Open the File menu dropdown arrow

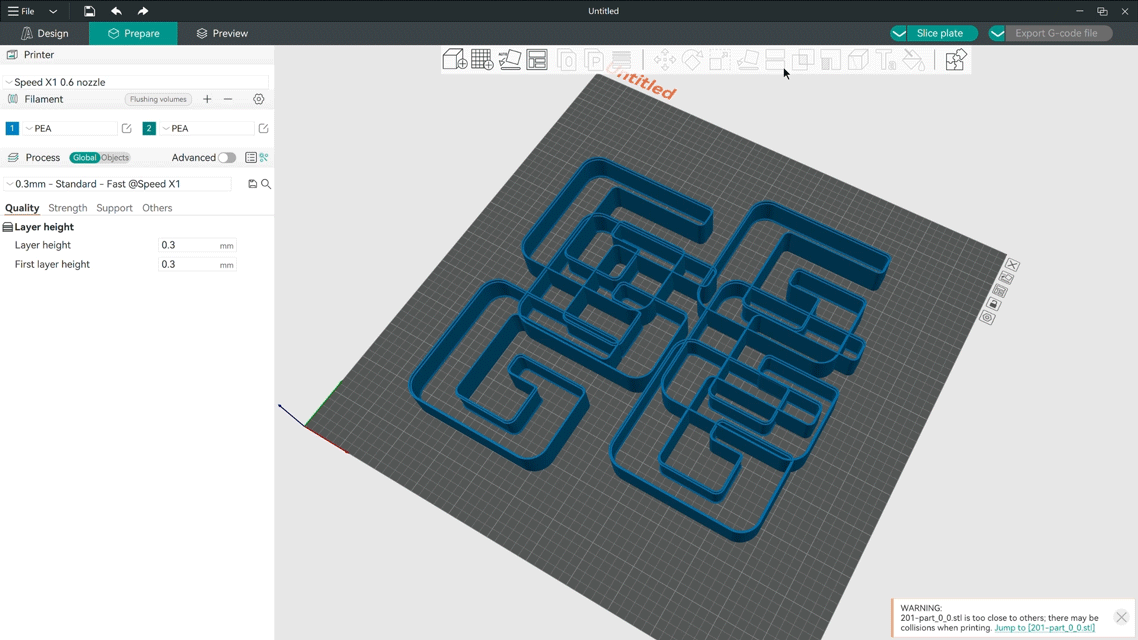point(53,11)
